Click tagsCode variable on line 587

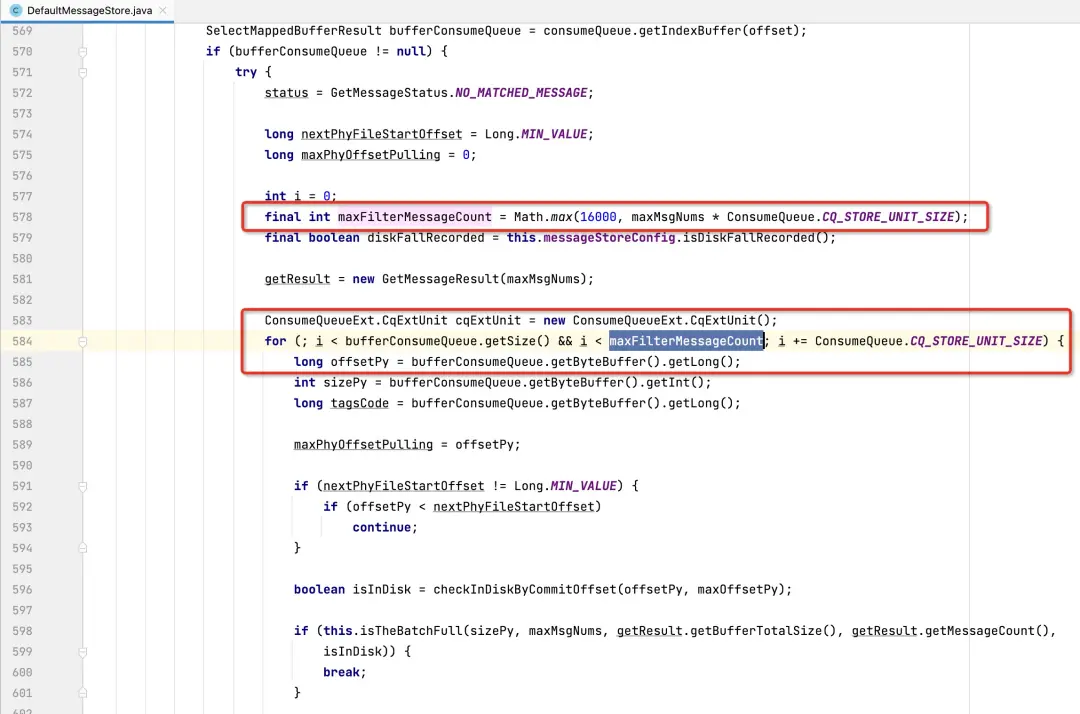(360, 403)
